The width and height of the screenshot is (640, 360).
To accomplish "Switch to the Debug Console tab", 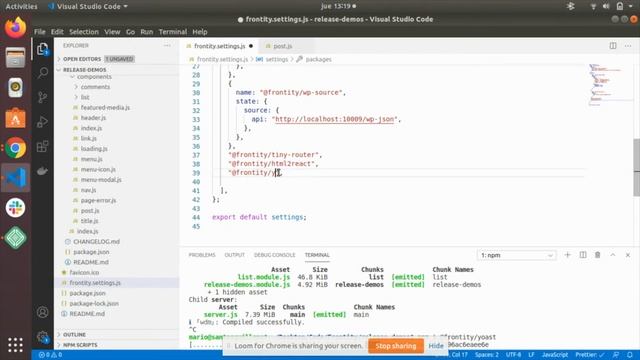I will 274,255.
